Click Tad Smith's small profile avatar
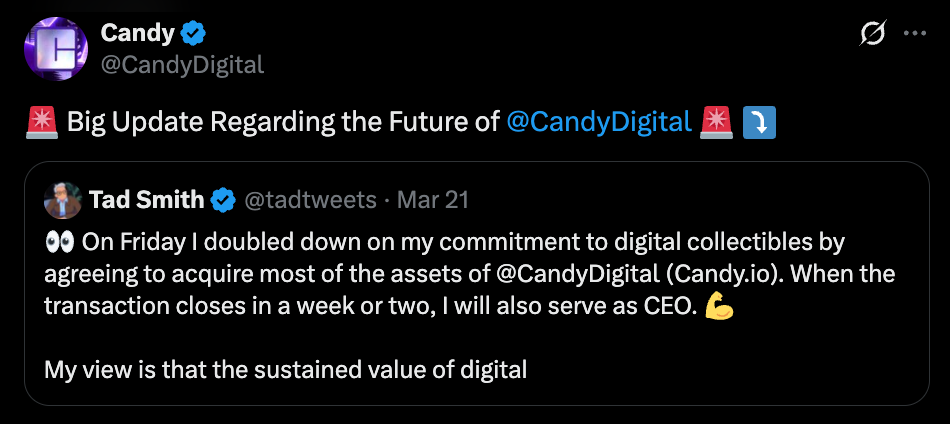 point(63,200)
